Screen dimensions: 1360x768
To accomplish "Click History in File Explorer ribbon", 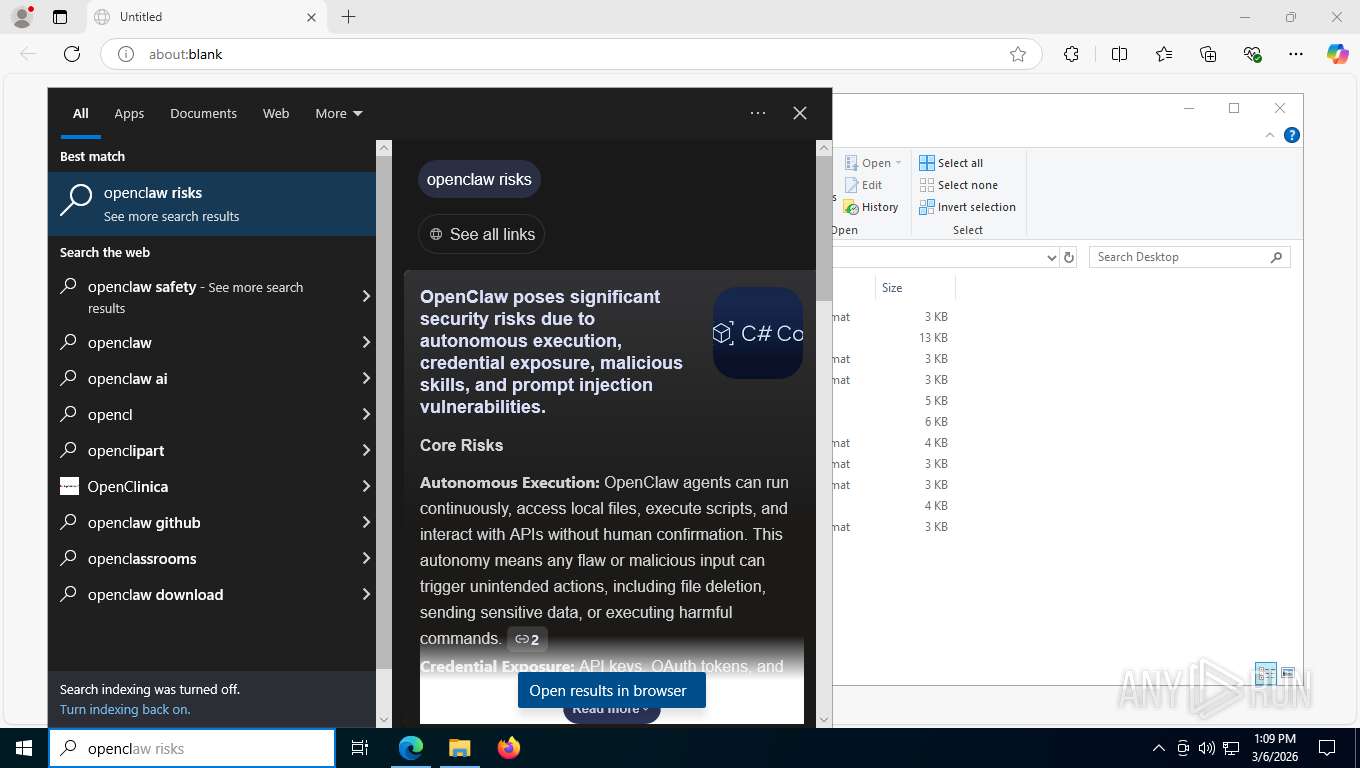I will click(871, 207).
